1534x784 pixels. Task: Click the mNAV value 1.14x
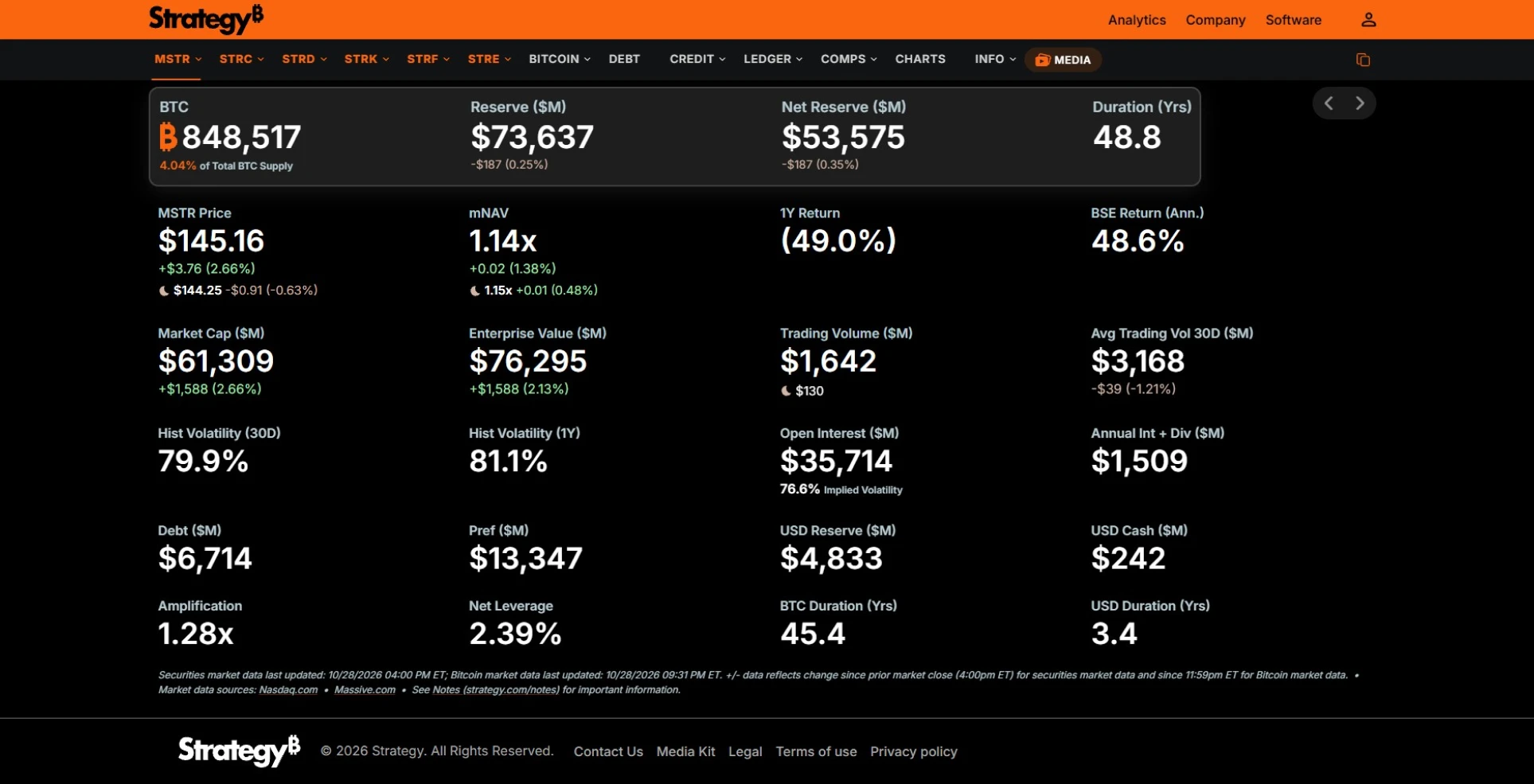tap(503, 240)
